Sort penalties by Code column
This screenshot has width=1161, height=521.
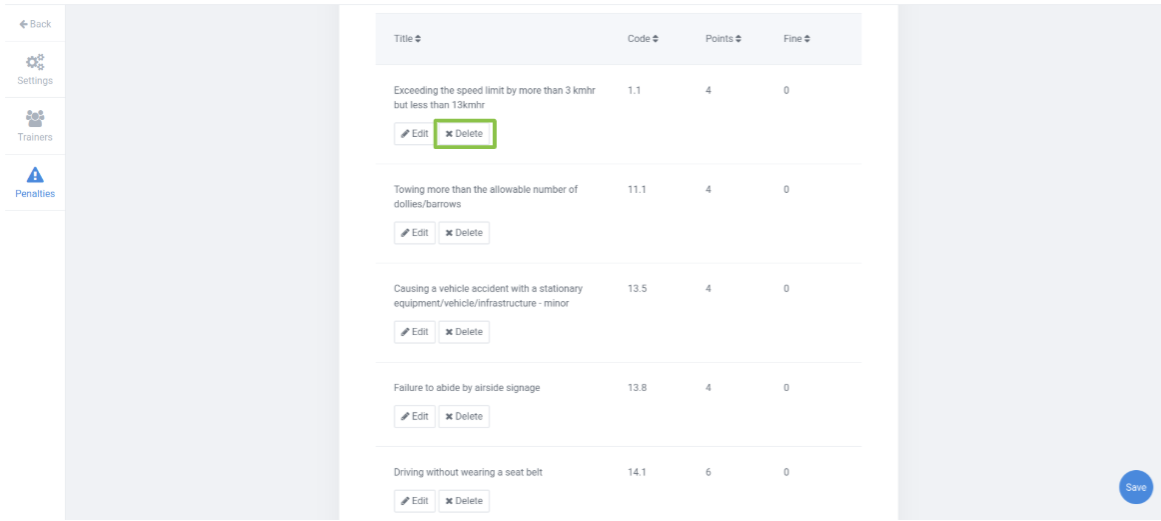click(x=643, y=39)
